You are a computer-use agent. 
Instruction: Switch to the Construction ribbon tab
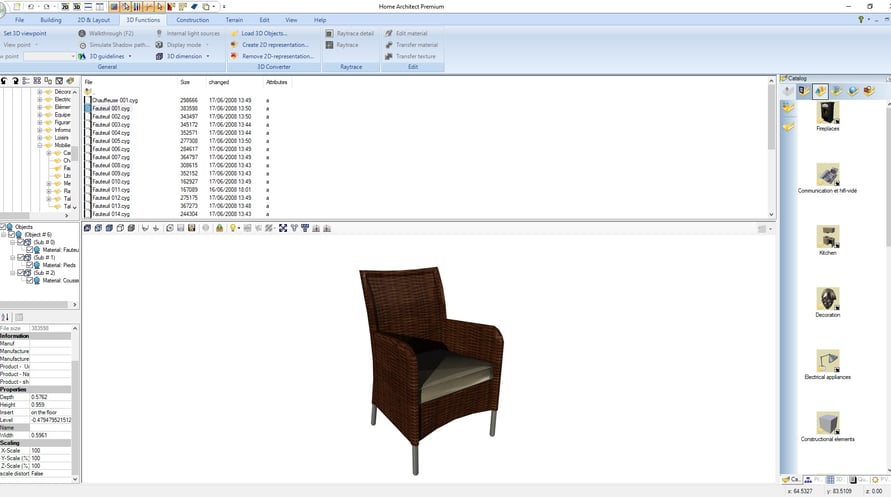tap(193, 20)
